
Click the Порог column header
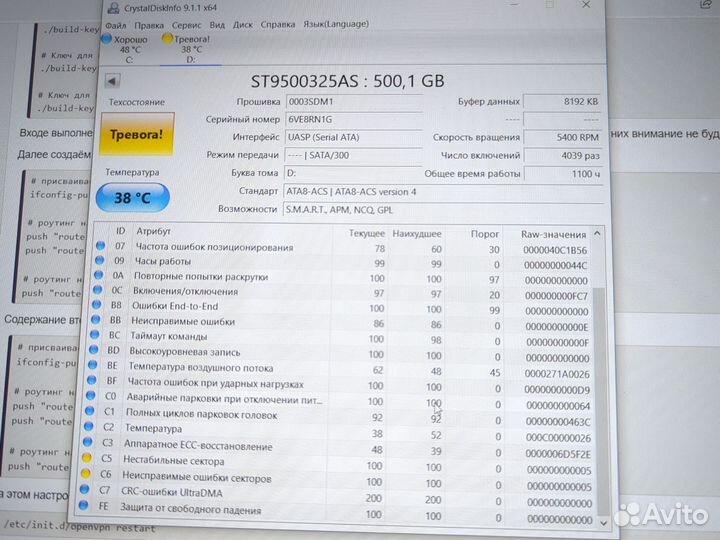pos(484,234)
